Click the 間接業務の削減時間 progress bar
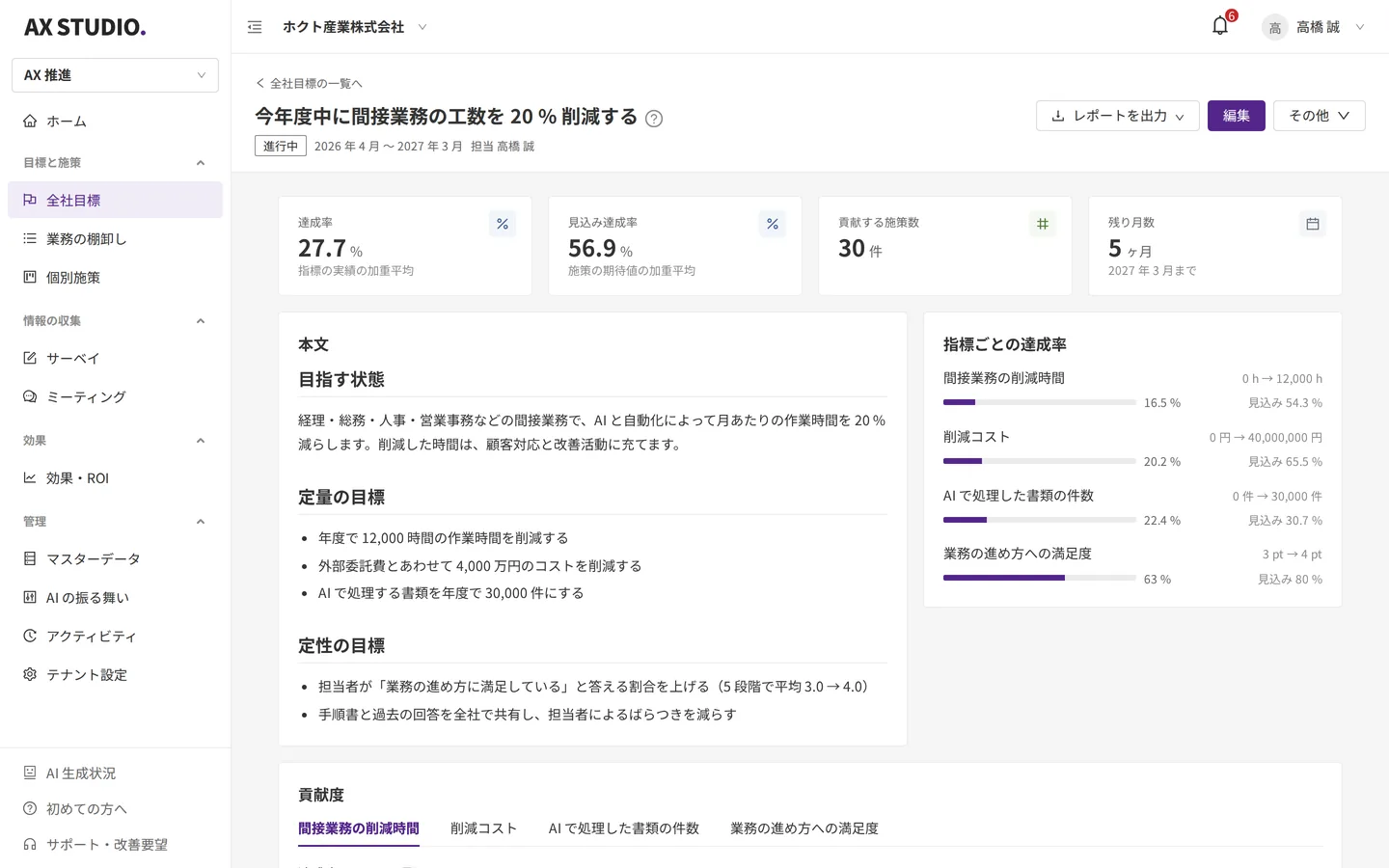This screenshot has height=868, width=1389. pos(1040,402)
